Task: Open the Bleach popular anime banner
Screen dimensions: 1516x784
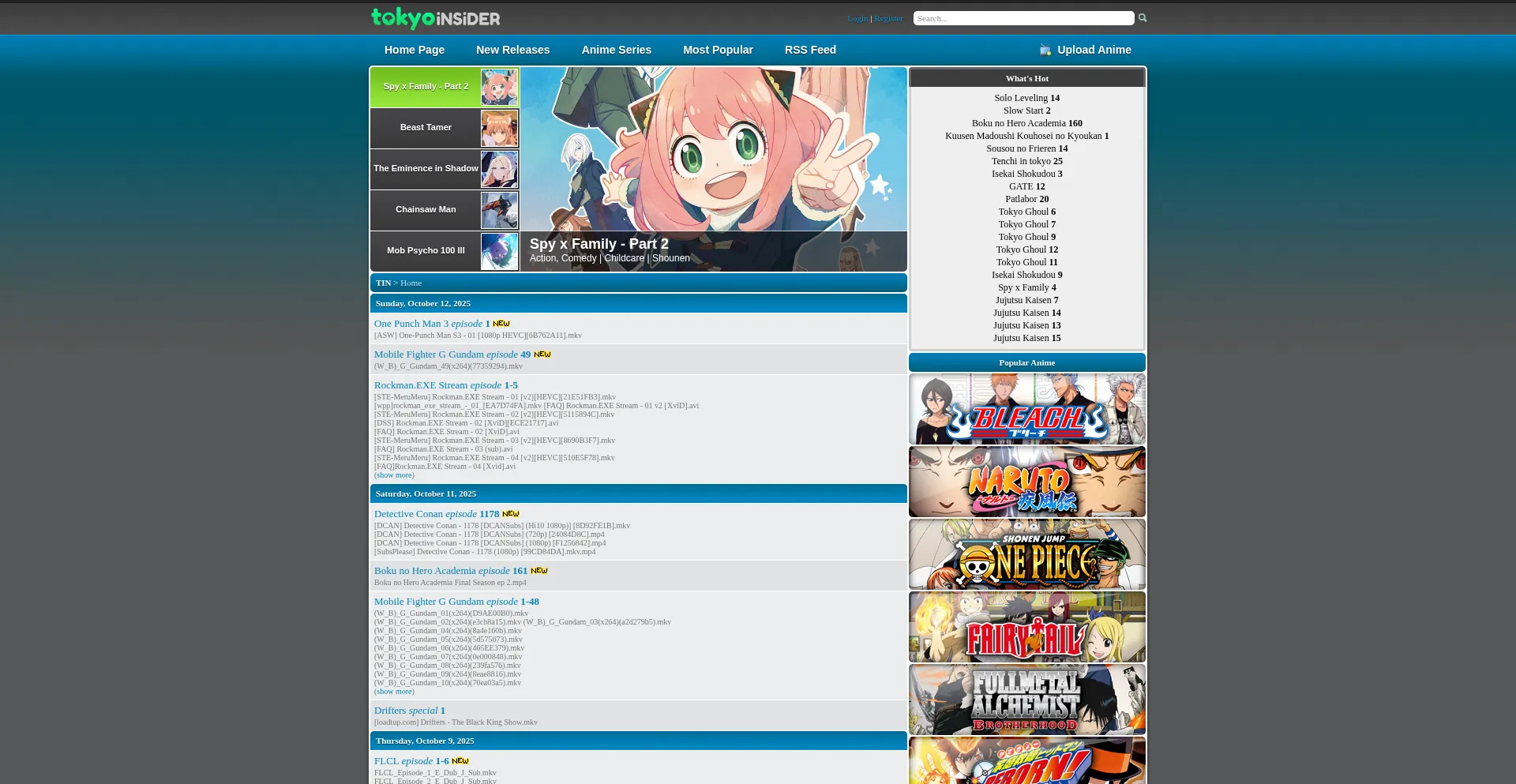Action: coord(1026,409)
